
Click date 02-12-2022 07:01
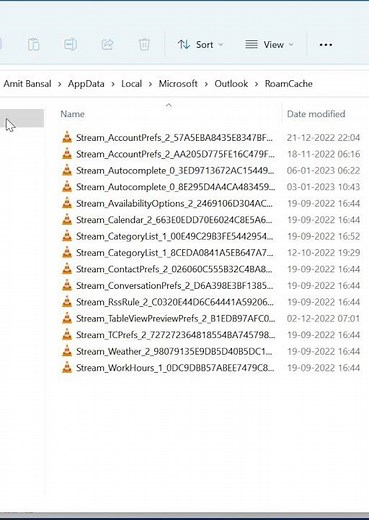323,318
